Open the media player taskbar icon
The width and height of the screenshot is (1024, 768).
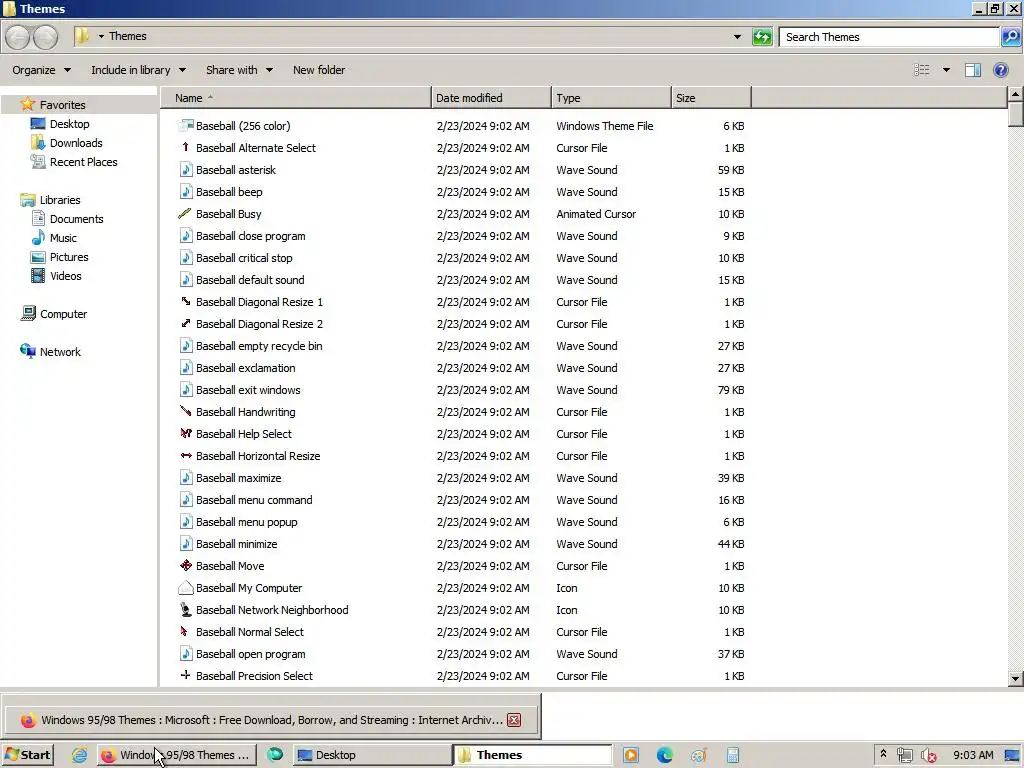click(x=631, y=755)
